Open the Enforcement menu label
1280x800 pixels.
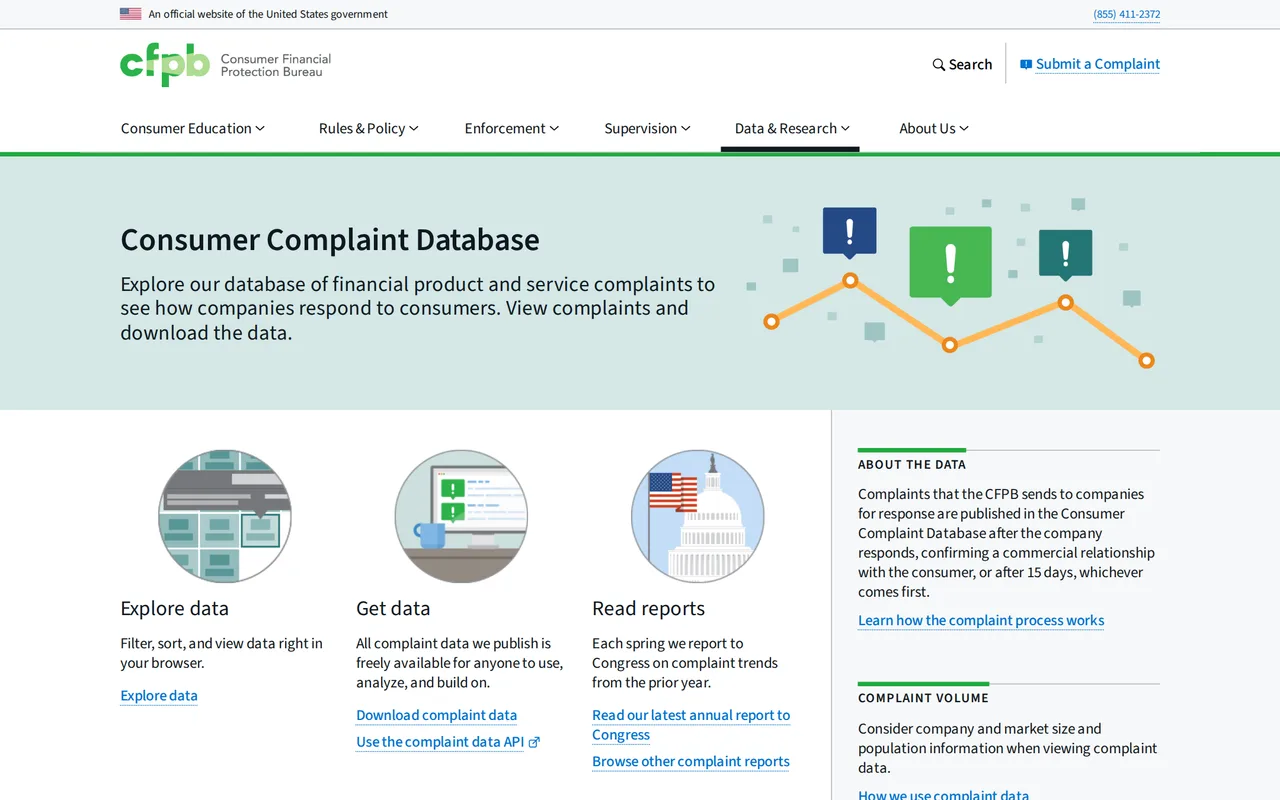tap(505, 128)
